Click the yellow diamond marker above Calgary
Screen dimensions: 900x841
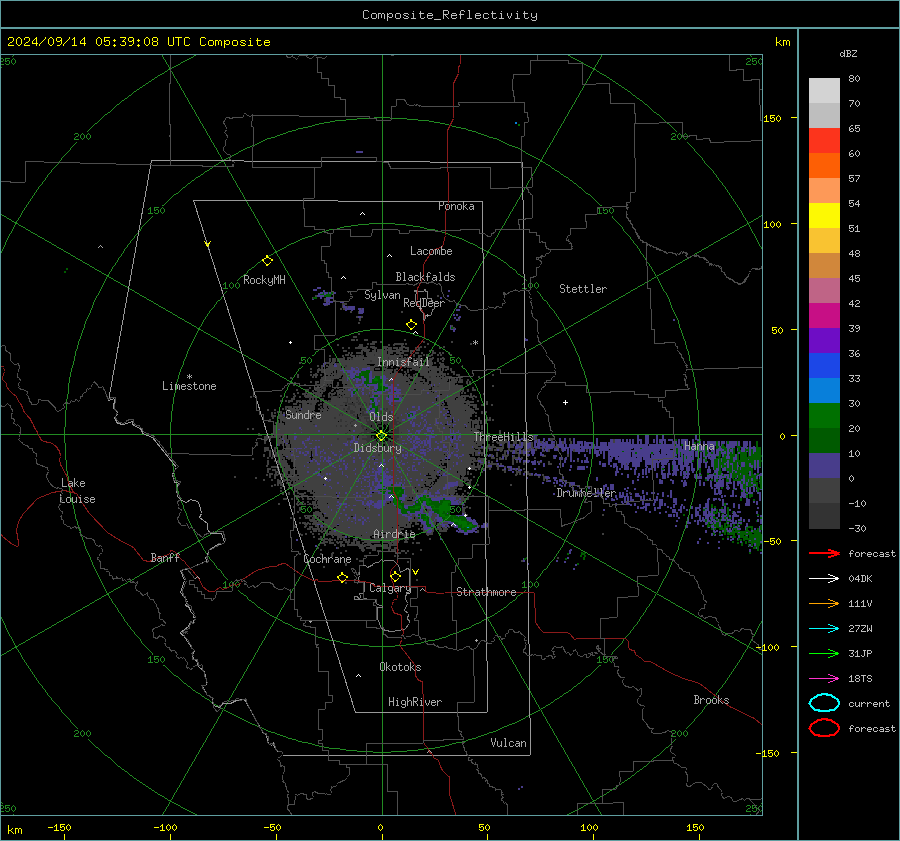395,576
